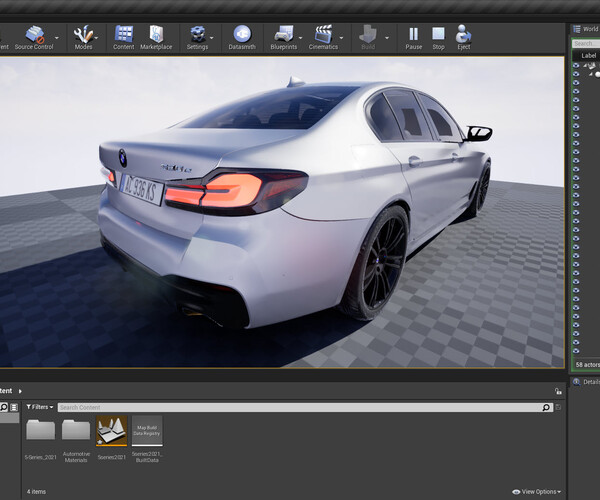
Task: Select the 5series2021_BuiltData asset thumbnail
Action: point(147,431)
